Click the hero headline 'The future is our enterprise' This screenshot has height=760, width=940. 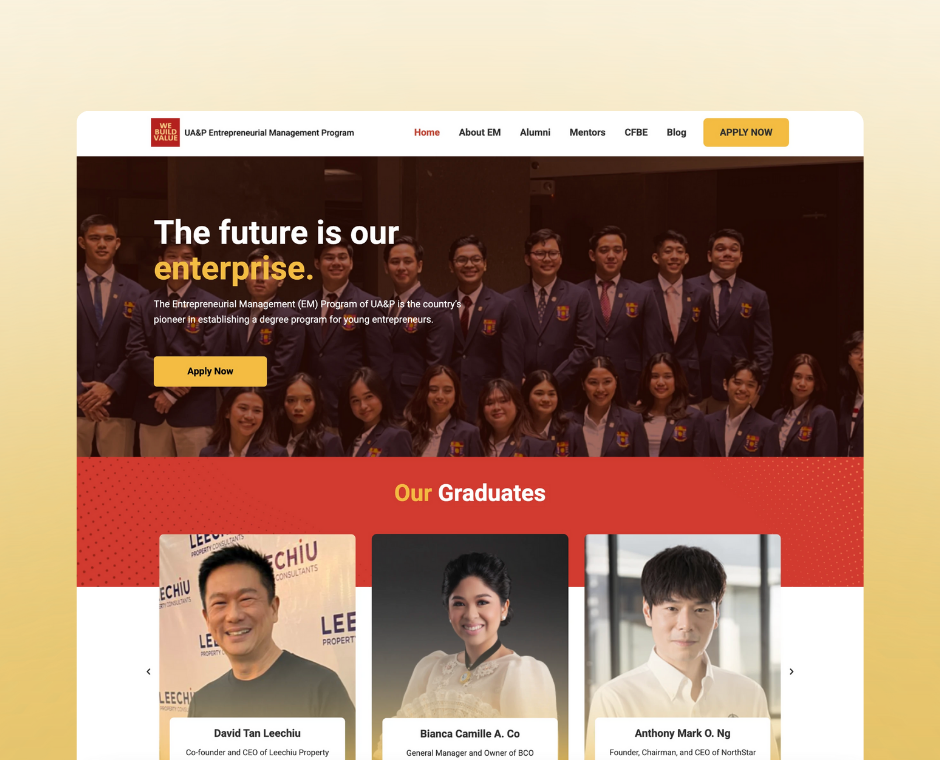coord(276,250)
